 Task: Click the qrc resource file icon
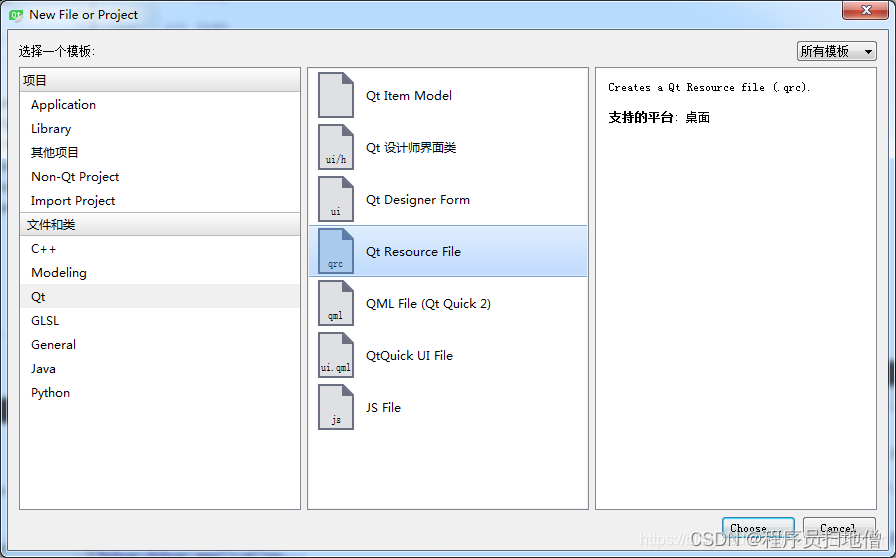[x=336, y=251]
